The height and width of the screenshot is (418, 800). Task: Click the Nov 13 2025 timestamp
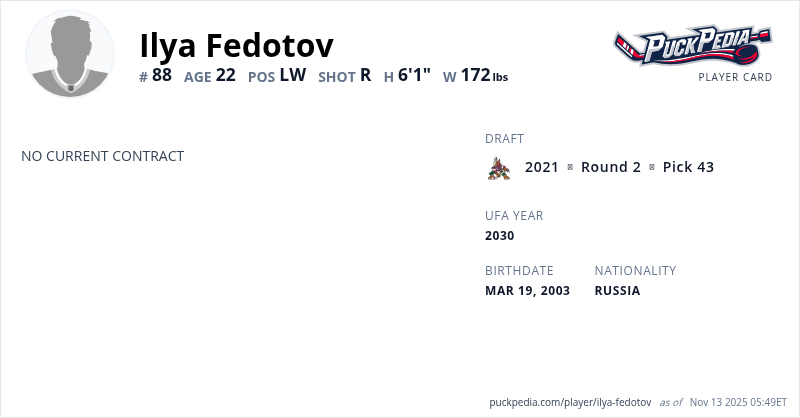click(739, 402)
